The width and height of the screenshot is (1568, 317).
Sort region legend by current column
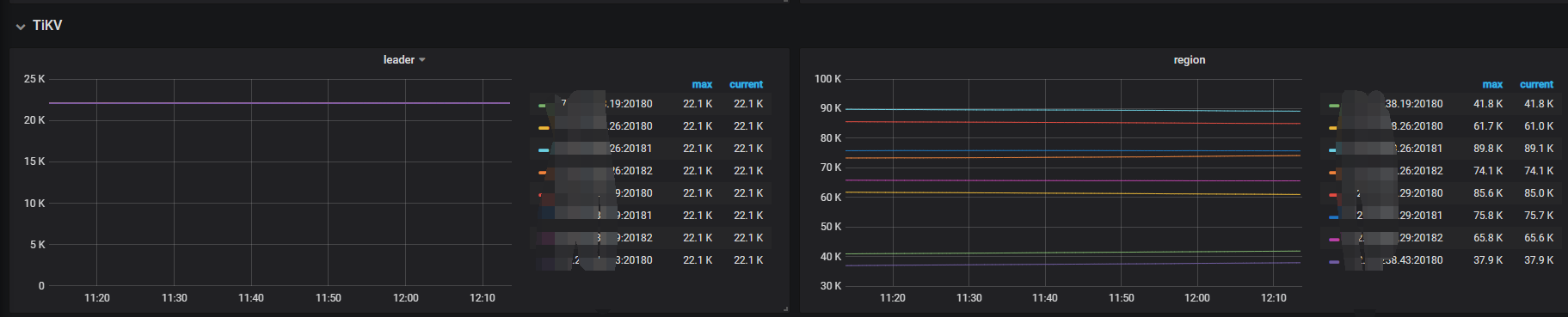1536,84
